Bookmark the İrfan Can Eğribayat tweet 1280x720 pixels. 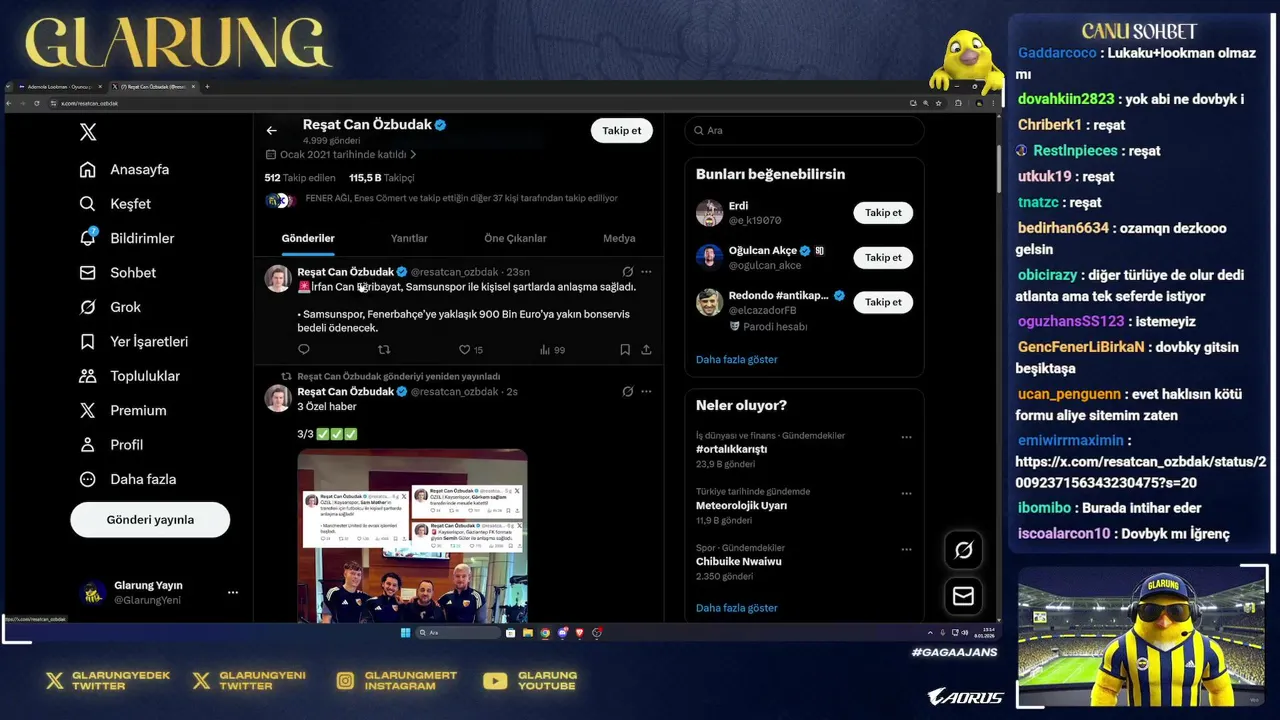point(625,350)
